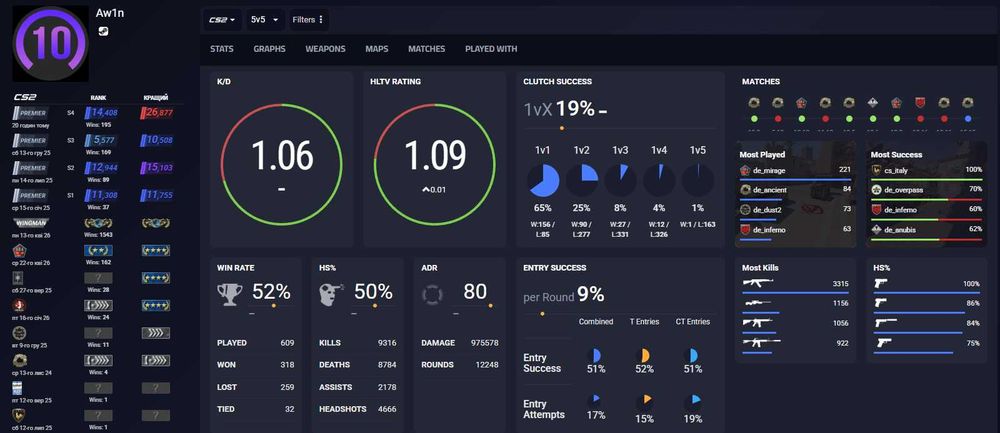Click the orange marker on clutch success slider

(561, 128)
